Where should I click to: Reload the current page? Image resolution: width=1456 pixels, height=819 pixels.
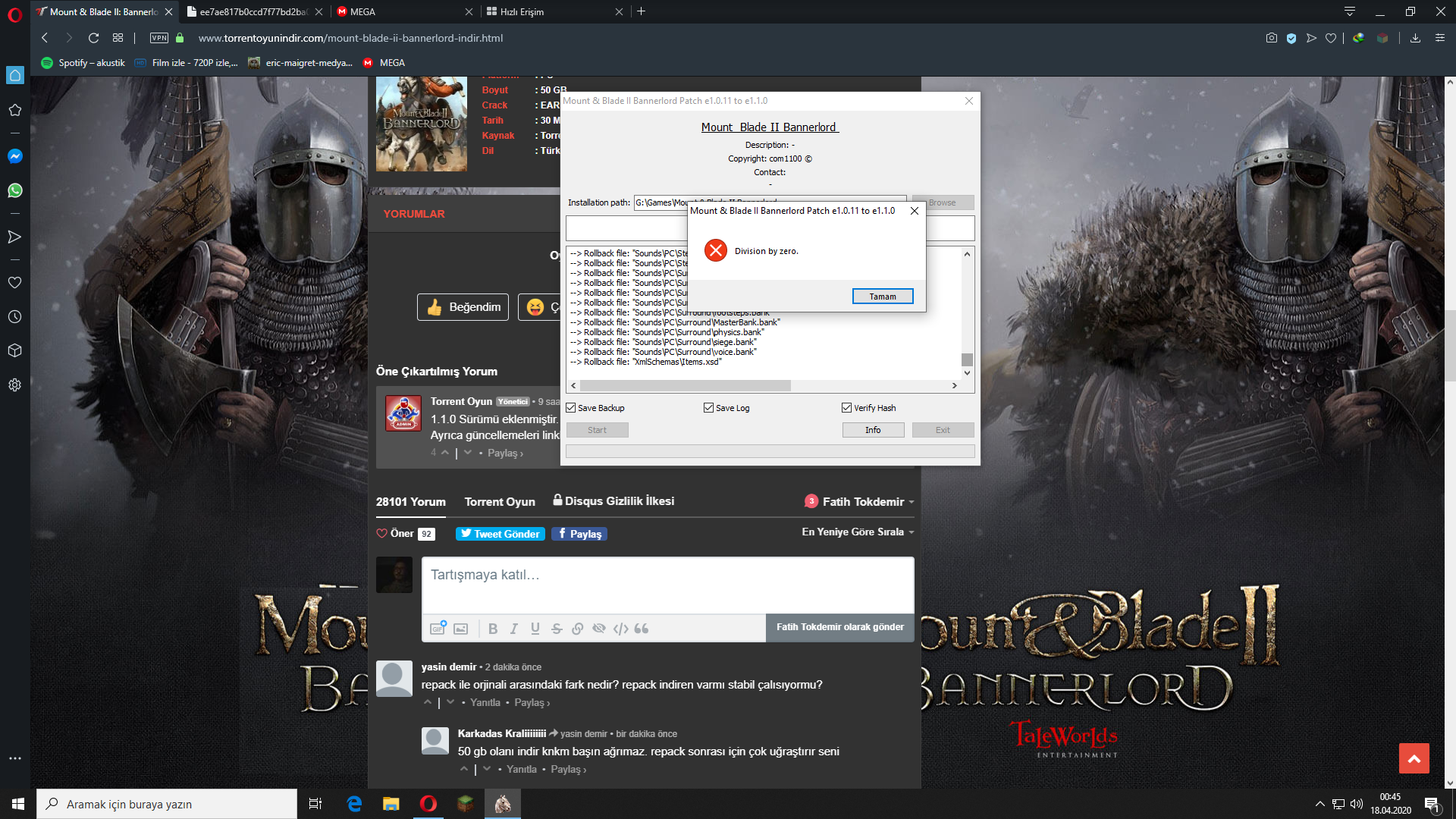coord(93,38)
